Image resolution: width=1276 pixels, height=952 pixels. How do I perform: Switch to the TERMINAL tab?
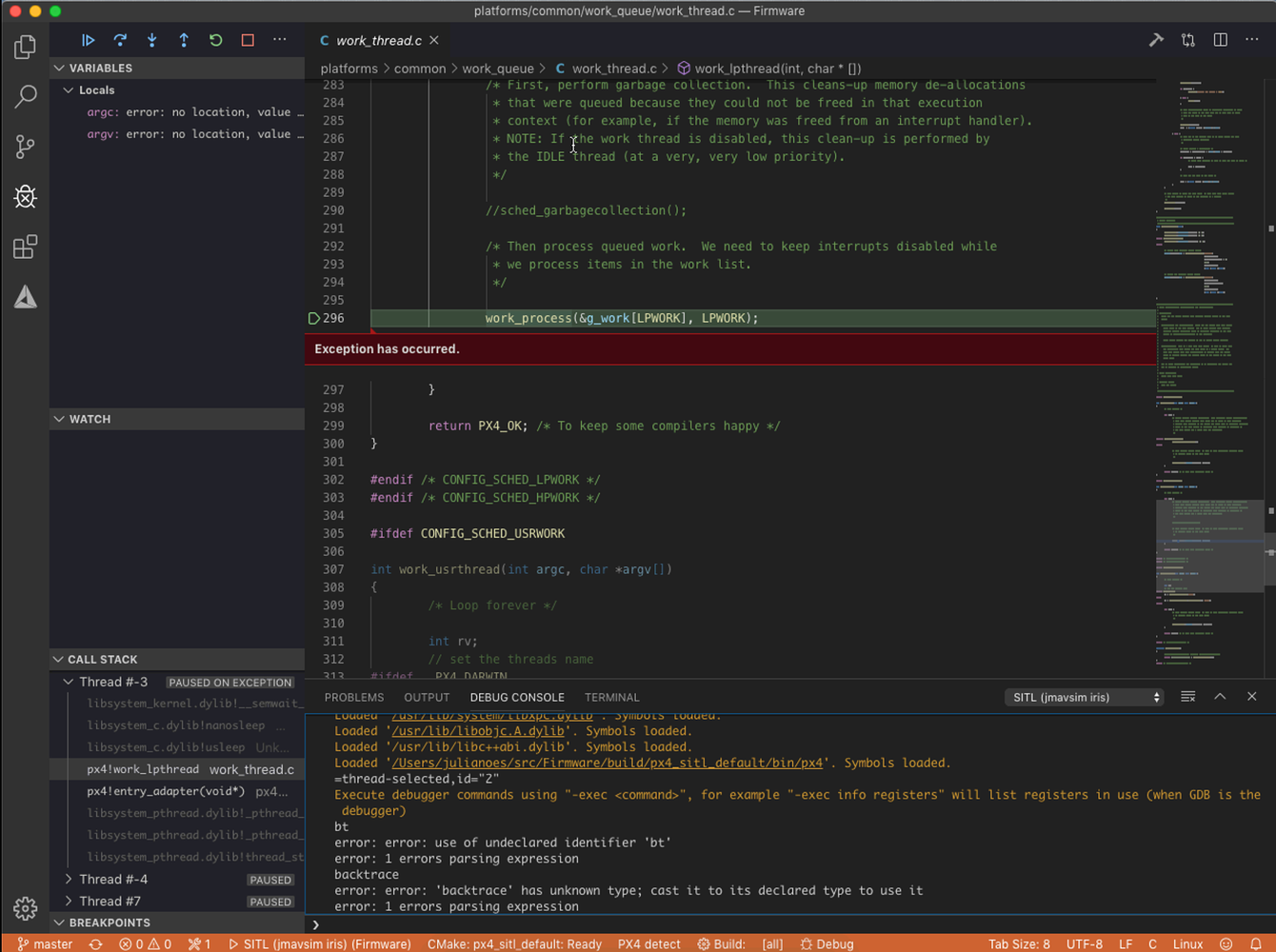pyautogui.click(x=611, y=697)
